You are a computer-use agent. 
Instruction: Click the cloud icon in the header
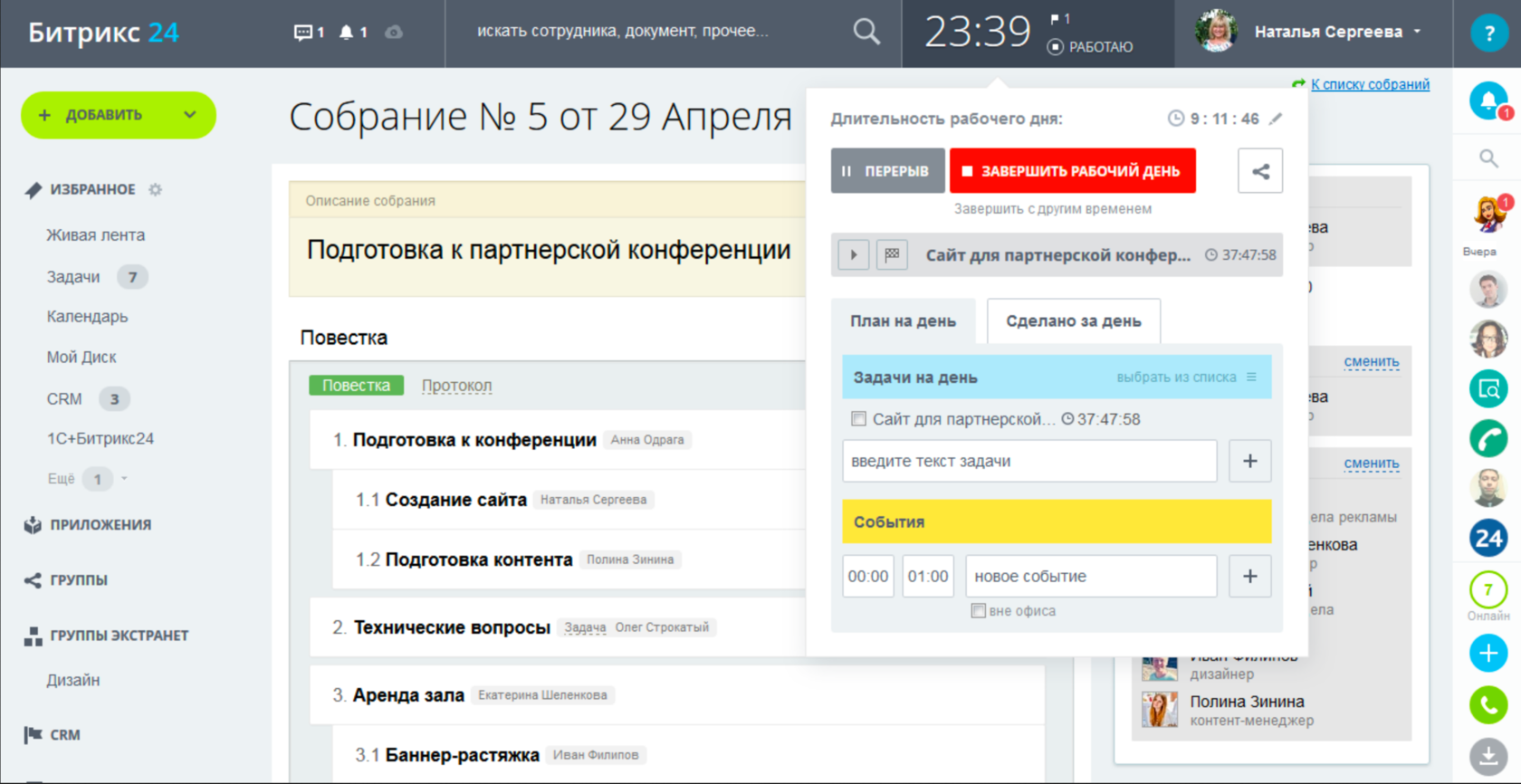click(x=394, y=33)
